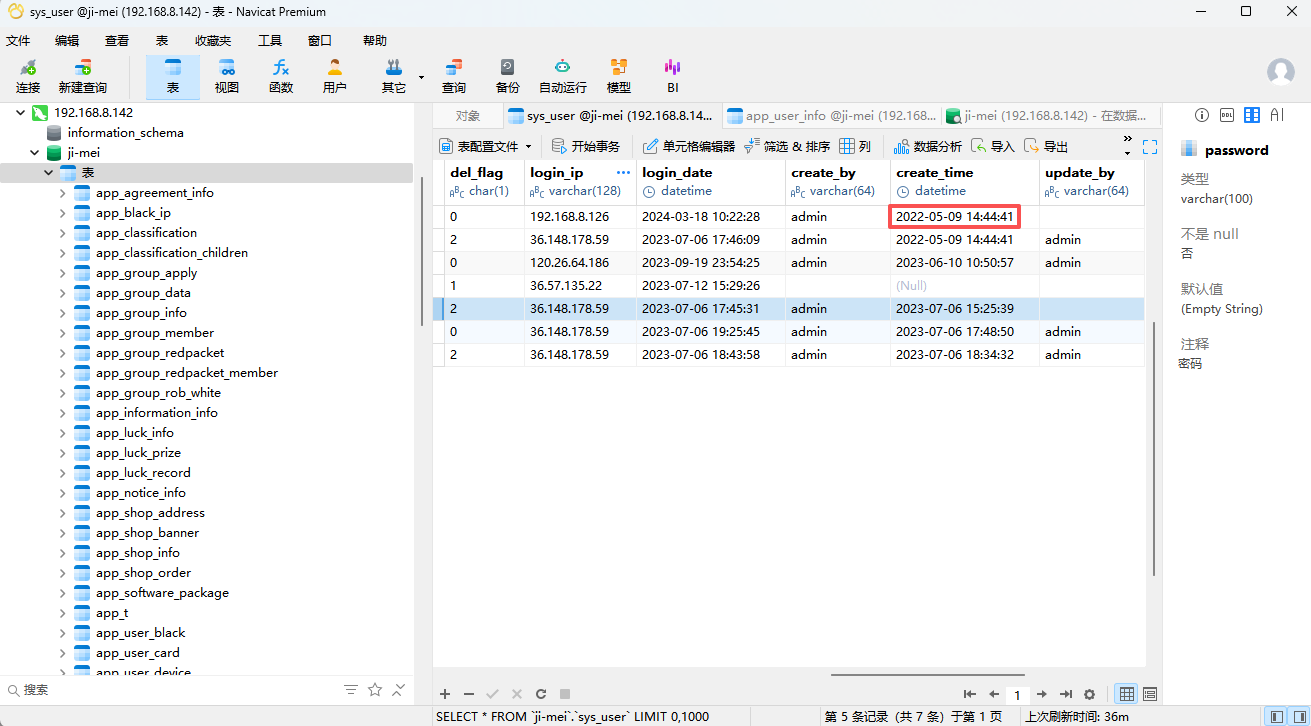Screen dimensions: 1311x726
Task: Open the paging settings gear icon
Action: [1089, 694]
